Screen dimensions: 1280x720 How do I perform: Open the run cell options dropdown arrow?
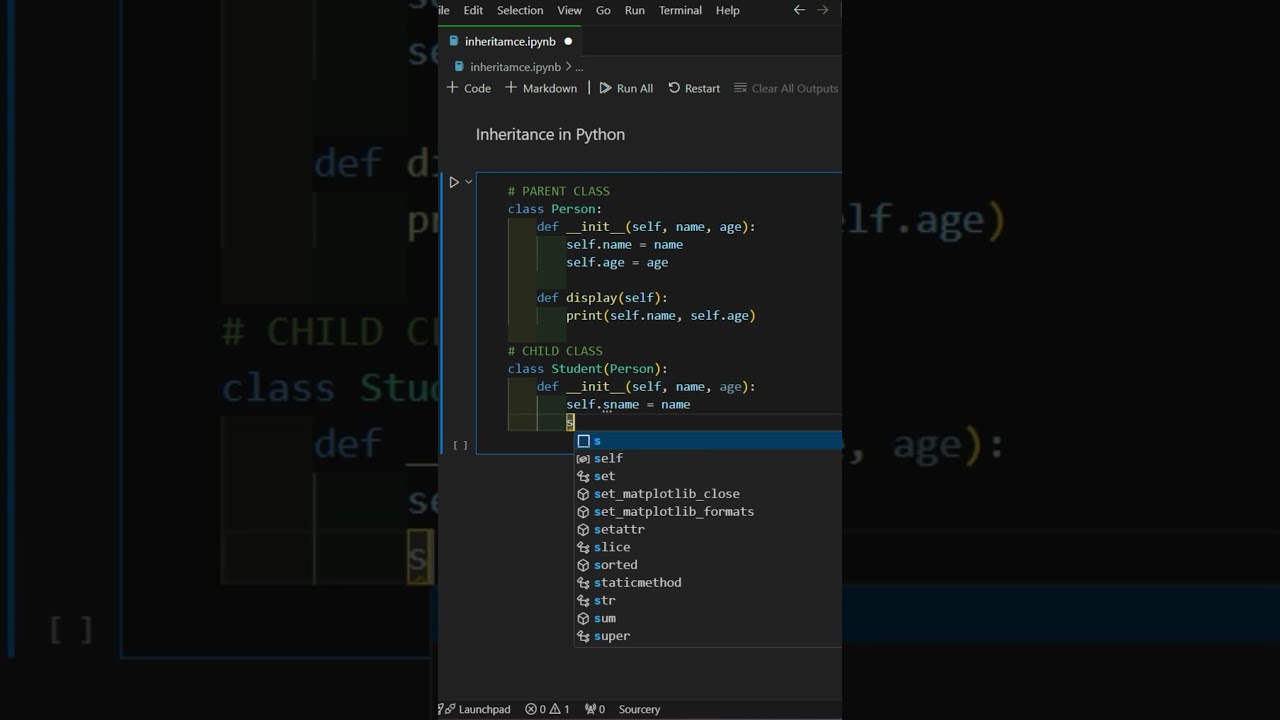point(468,182)
